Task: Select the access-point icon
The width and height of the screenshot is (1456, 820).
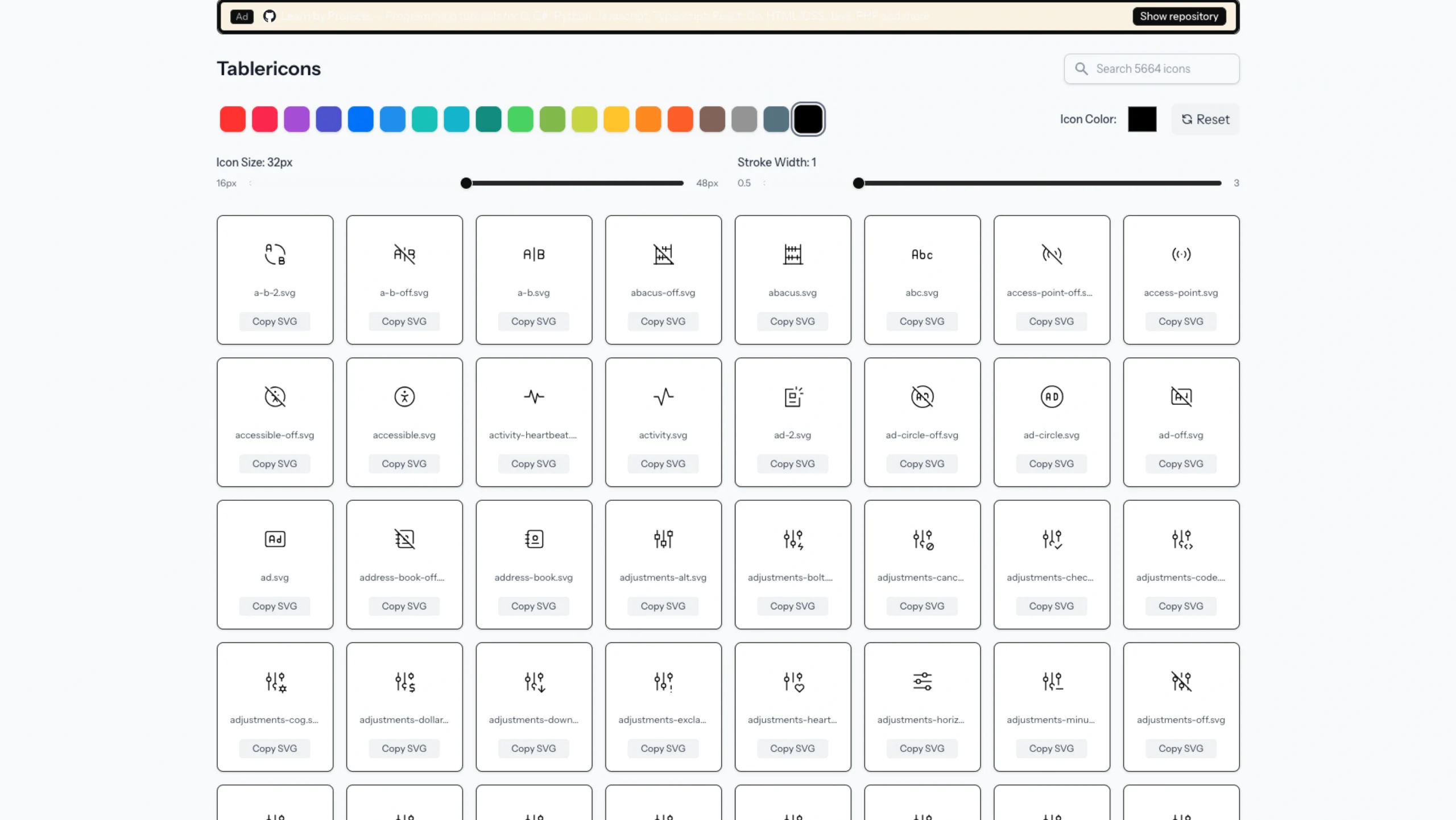Action: pos(1181,254)
